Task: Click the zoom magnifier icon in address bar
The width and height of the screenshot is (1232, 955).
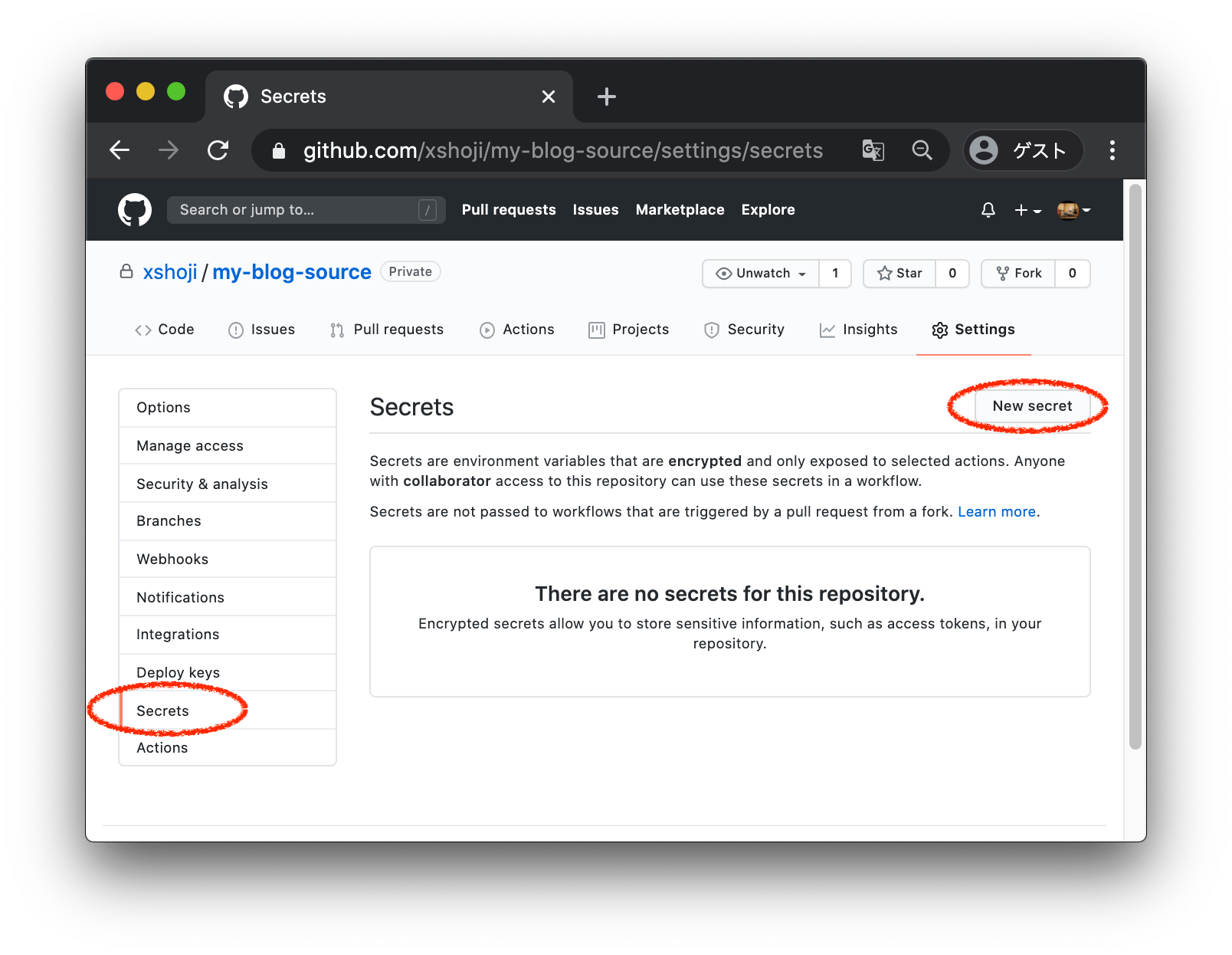Action: coord(922,150)
